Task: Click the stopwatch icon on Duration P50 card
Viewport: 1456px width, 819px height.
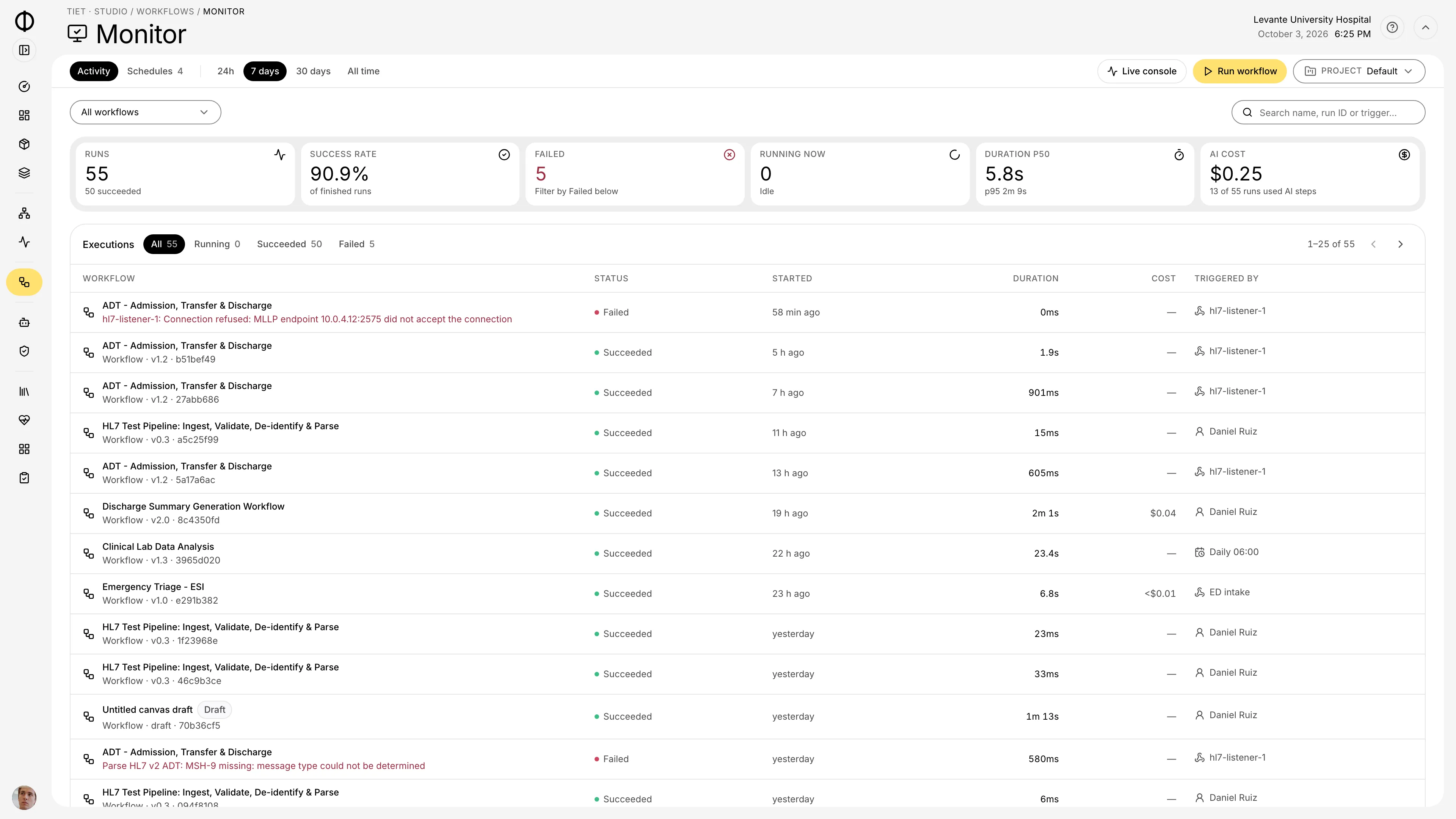Action: [1179, 155]
